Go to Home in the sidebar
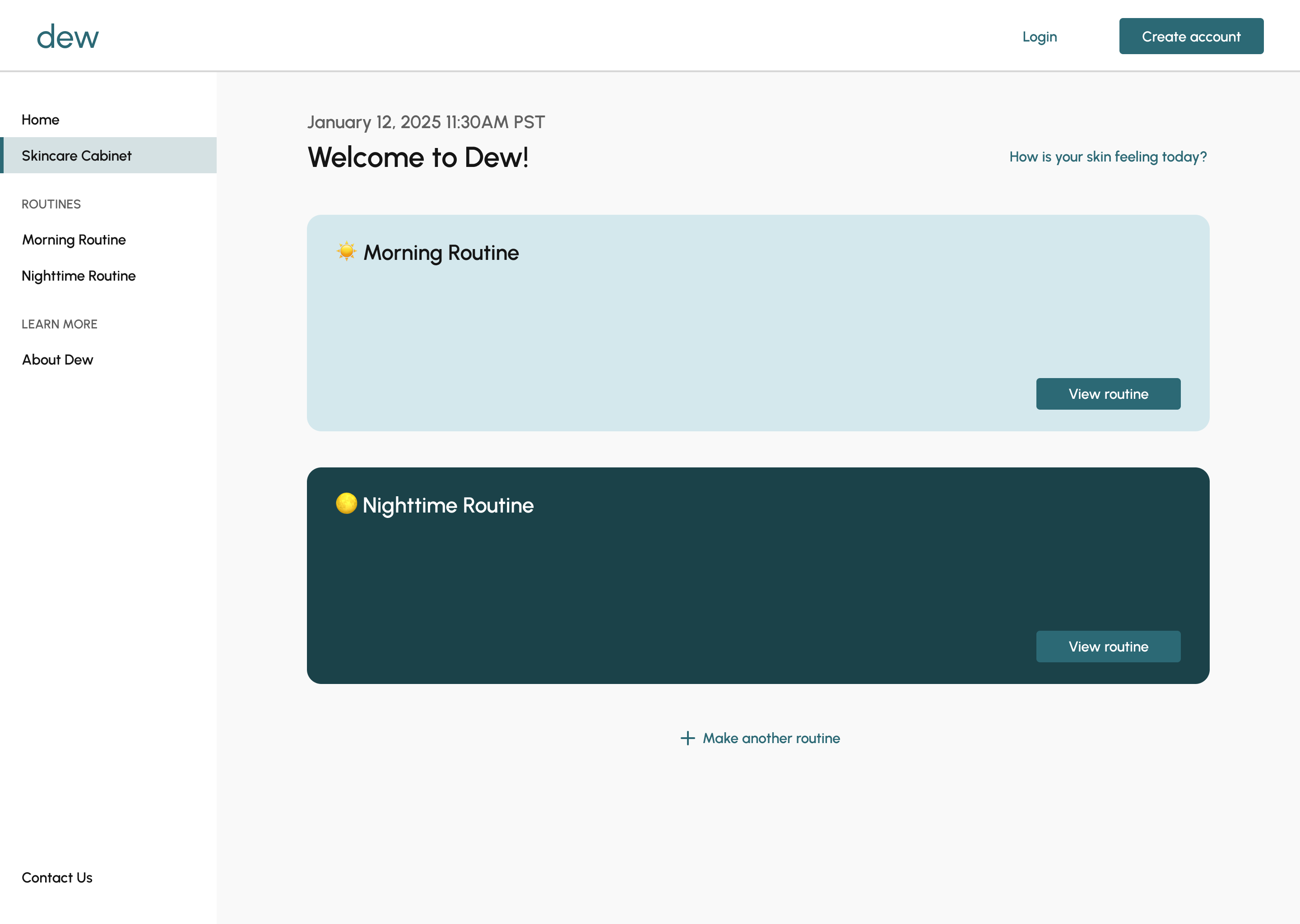The image size is (1300, 924). point(41,120)
